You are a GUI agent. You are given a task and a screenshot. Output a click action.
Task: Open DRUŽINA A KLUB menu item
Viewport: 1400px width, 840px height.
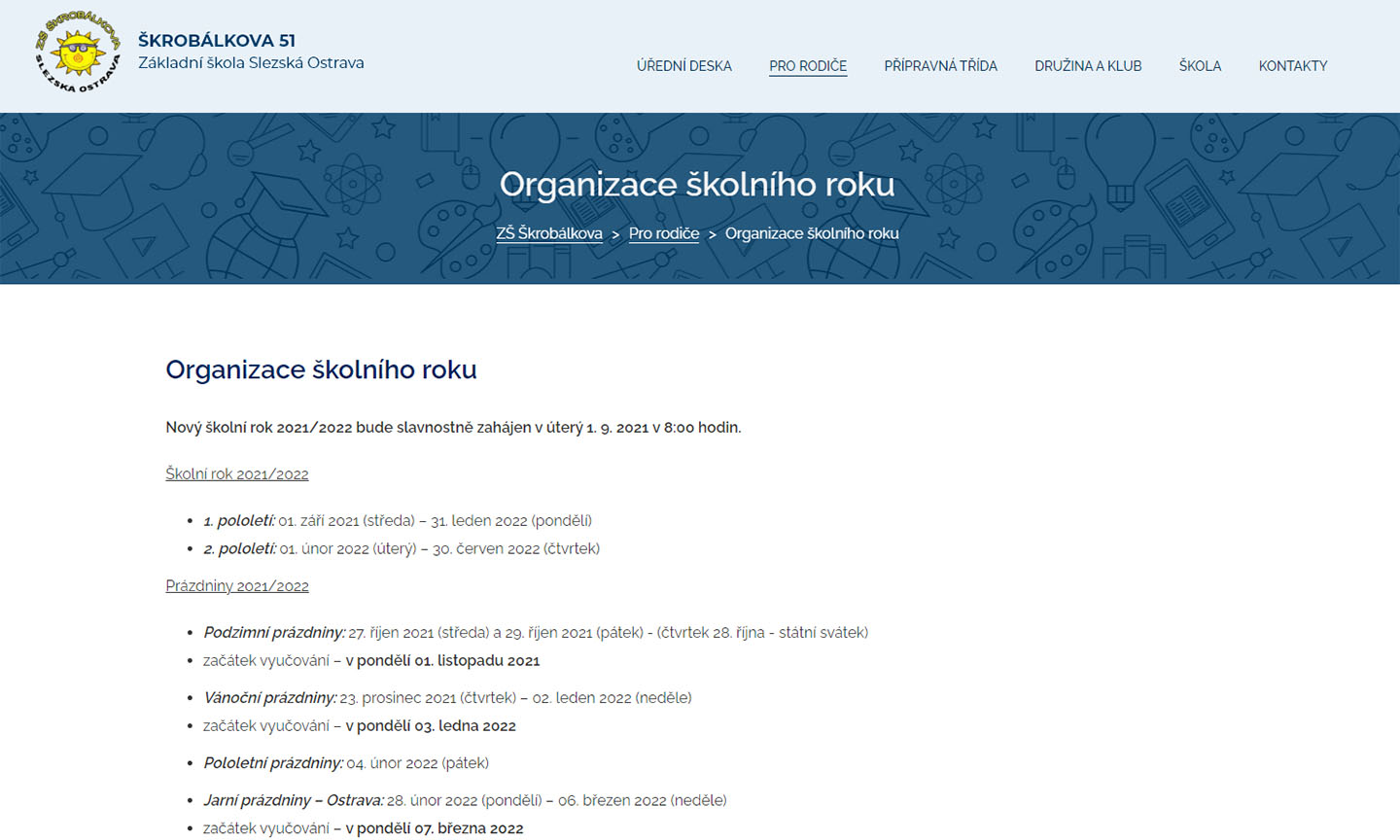coord(1088,66)
